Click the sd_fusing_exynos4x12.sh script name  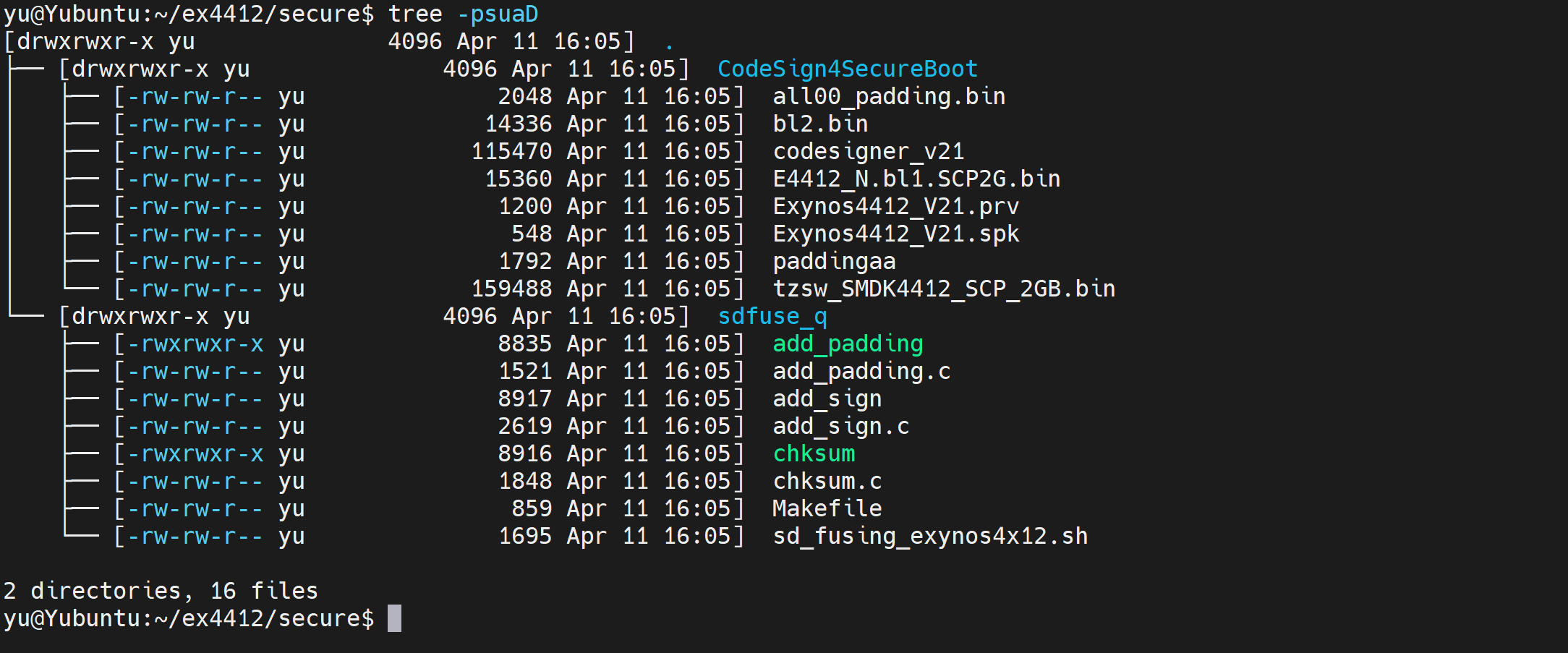pyautogui.click(x=930, y=537)
